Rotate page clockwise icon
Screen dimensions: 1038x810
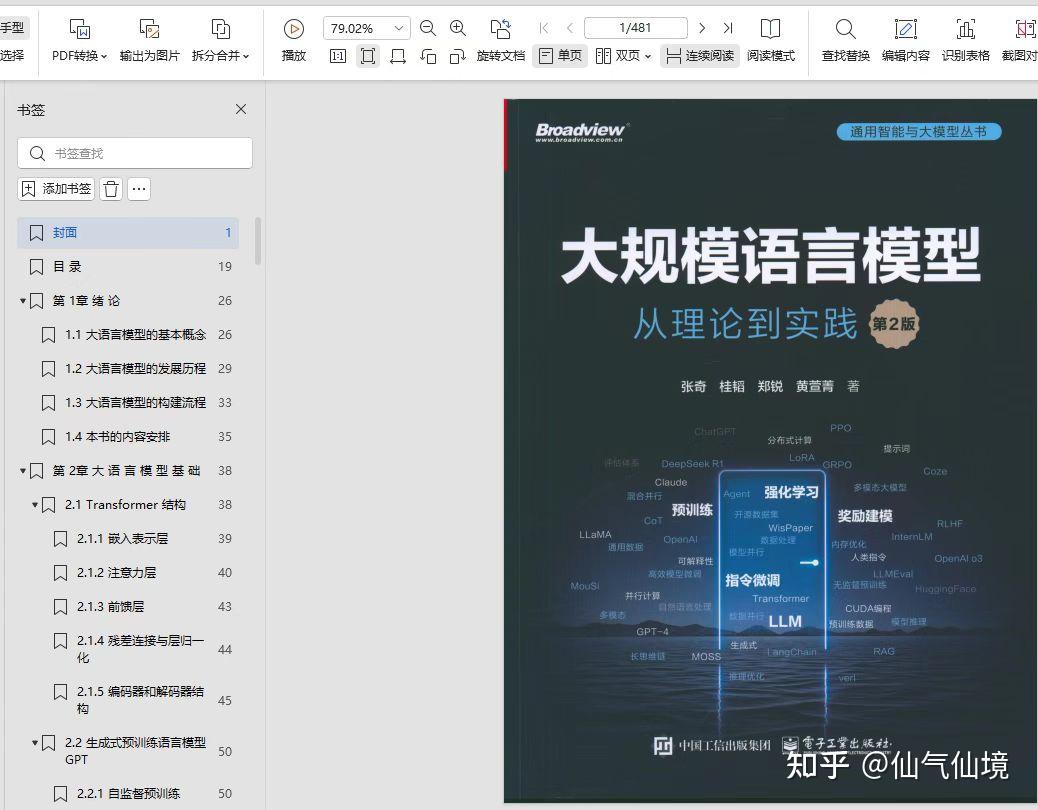tap(457, 56)
